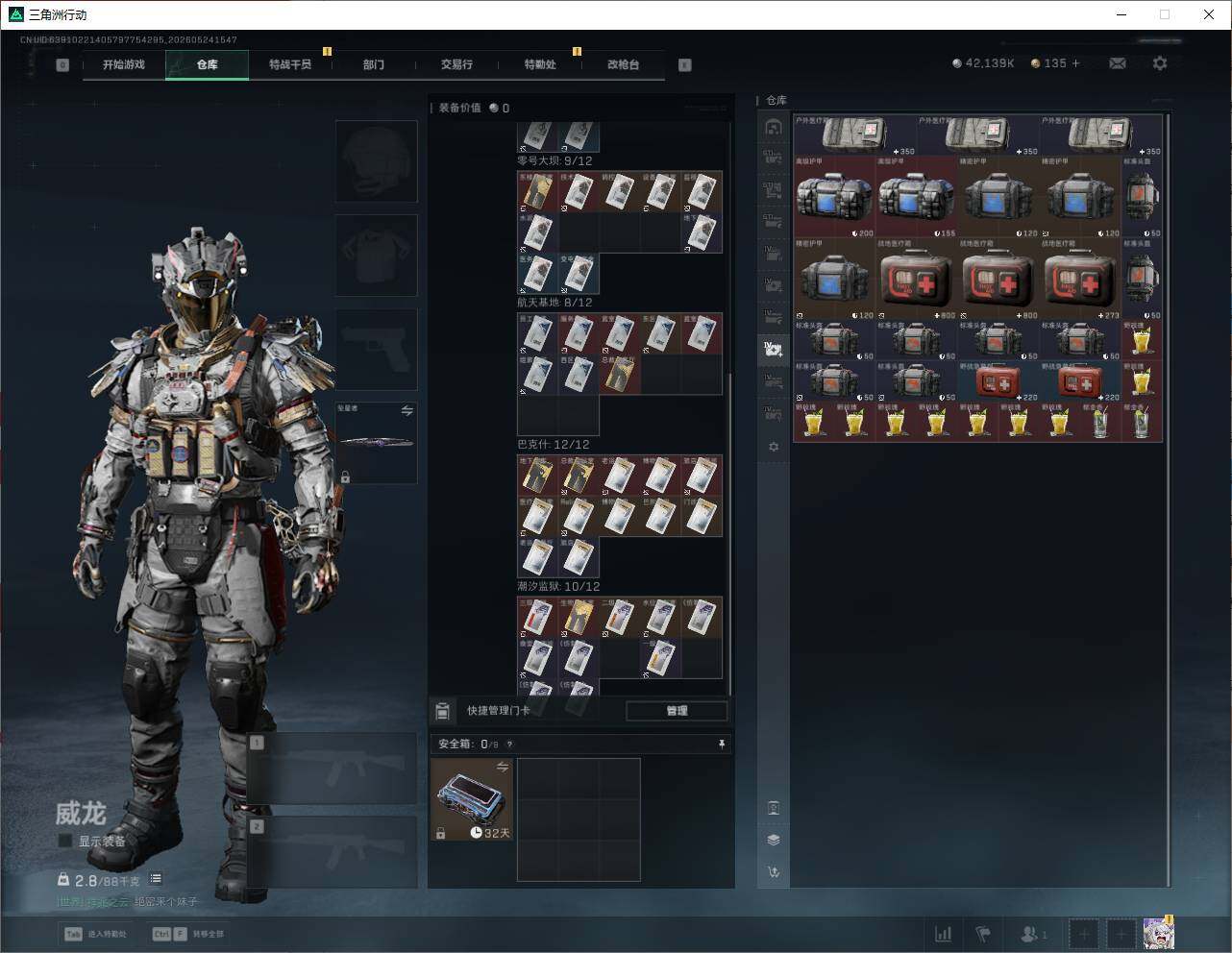Select the 战地医疗箱 showing +273
The width and height of the screenshot is (1232, 953).
[1081, 280]
